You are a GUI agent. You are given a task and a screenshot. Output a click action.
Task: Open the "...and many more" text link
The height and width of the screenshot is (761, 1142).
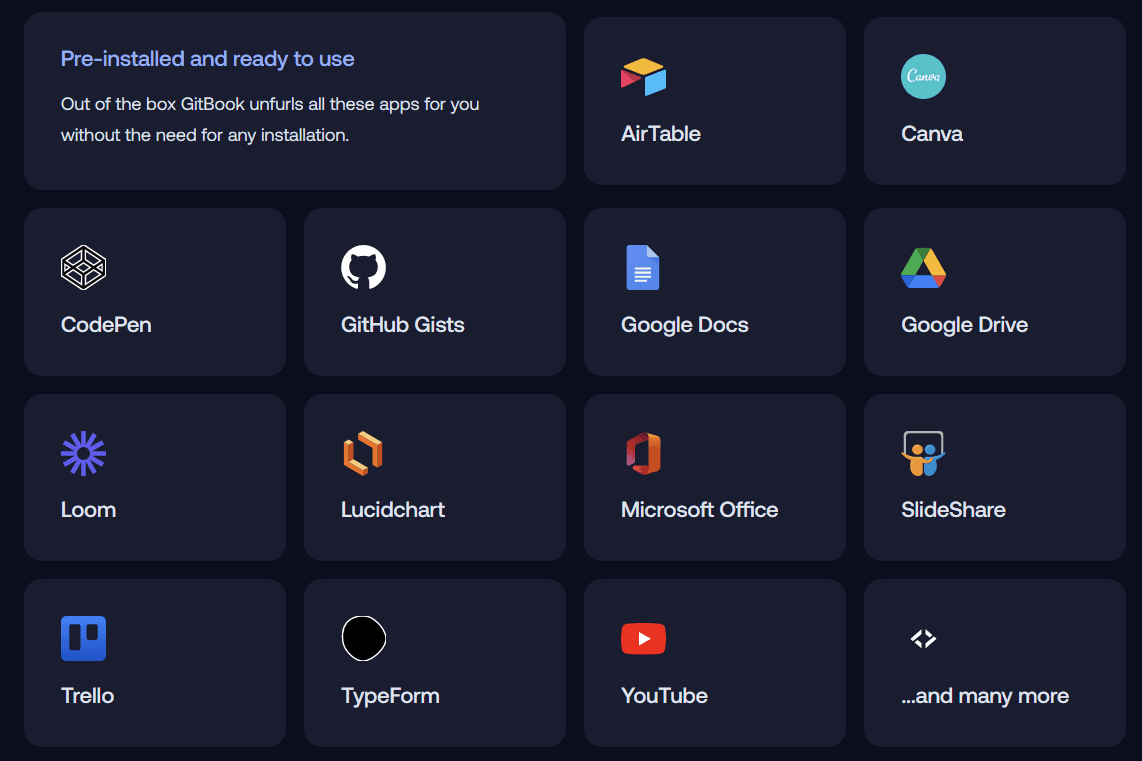(x=984, y=696)
